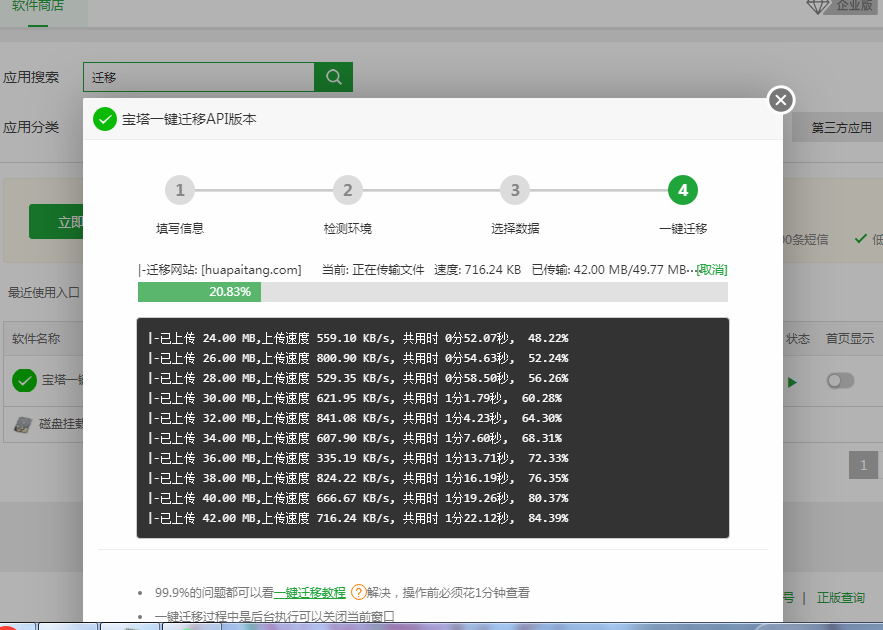
Task: Click the 首页显示 column header
Action: coord(850,338)
